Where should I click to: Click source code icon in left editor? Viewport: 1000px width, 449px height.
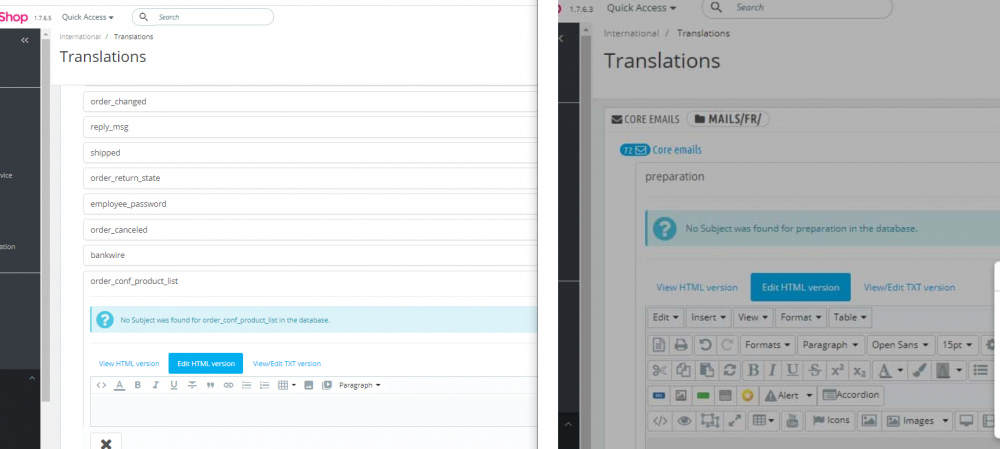coord(101,385)
